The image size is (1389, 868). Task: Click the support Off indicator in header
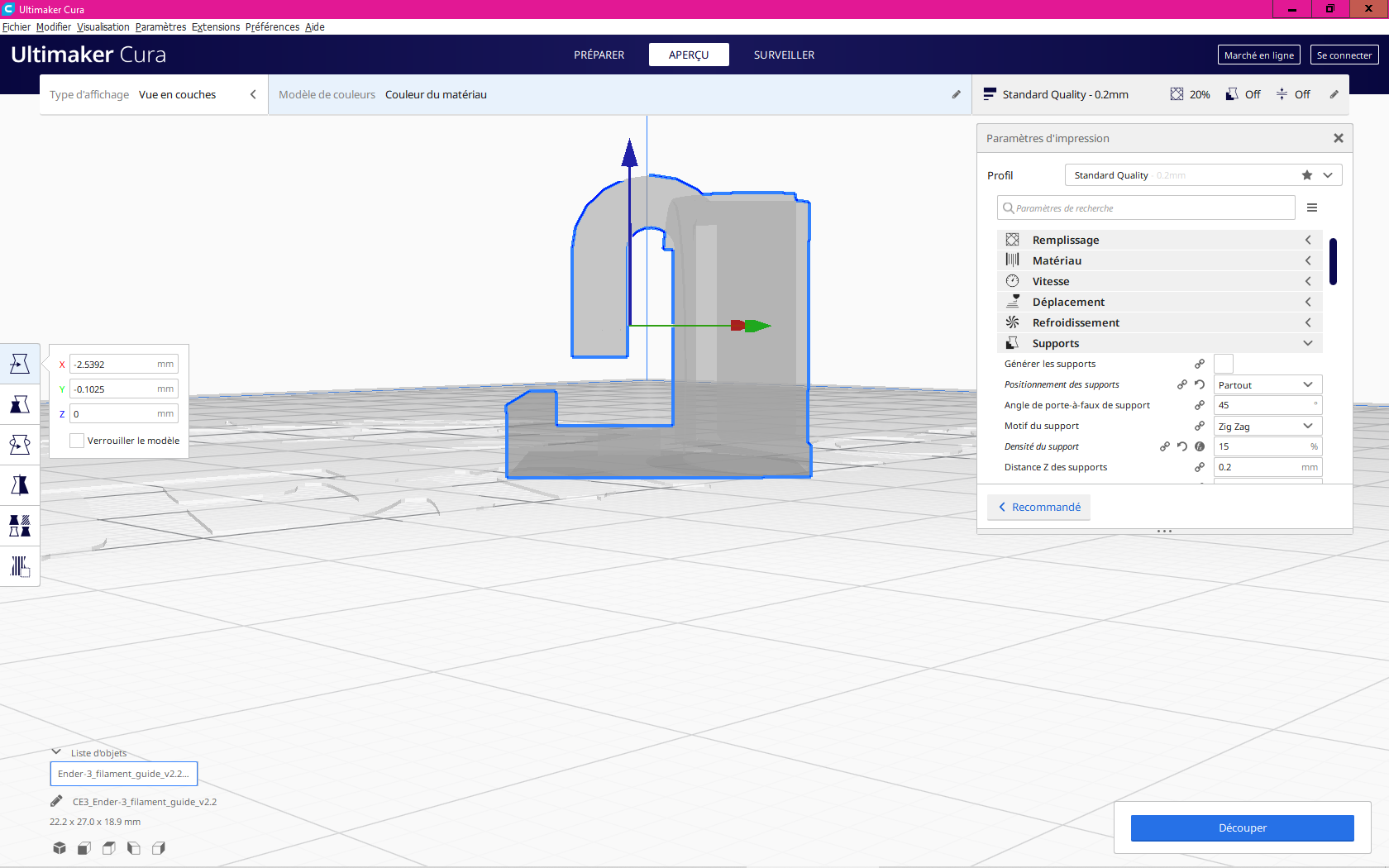coord(1243,94)
